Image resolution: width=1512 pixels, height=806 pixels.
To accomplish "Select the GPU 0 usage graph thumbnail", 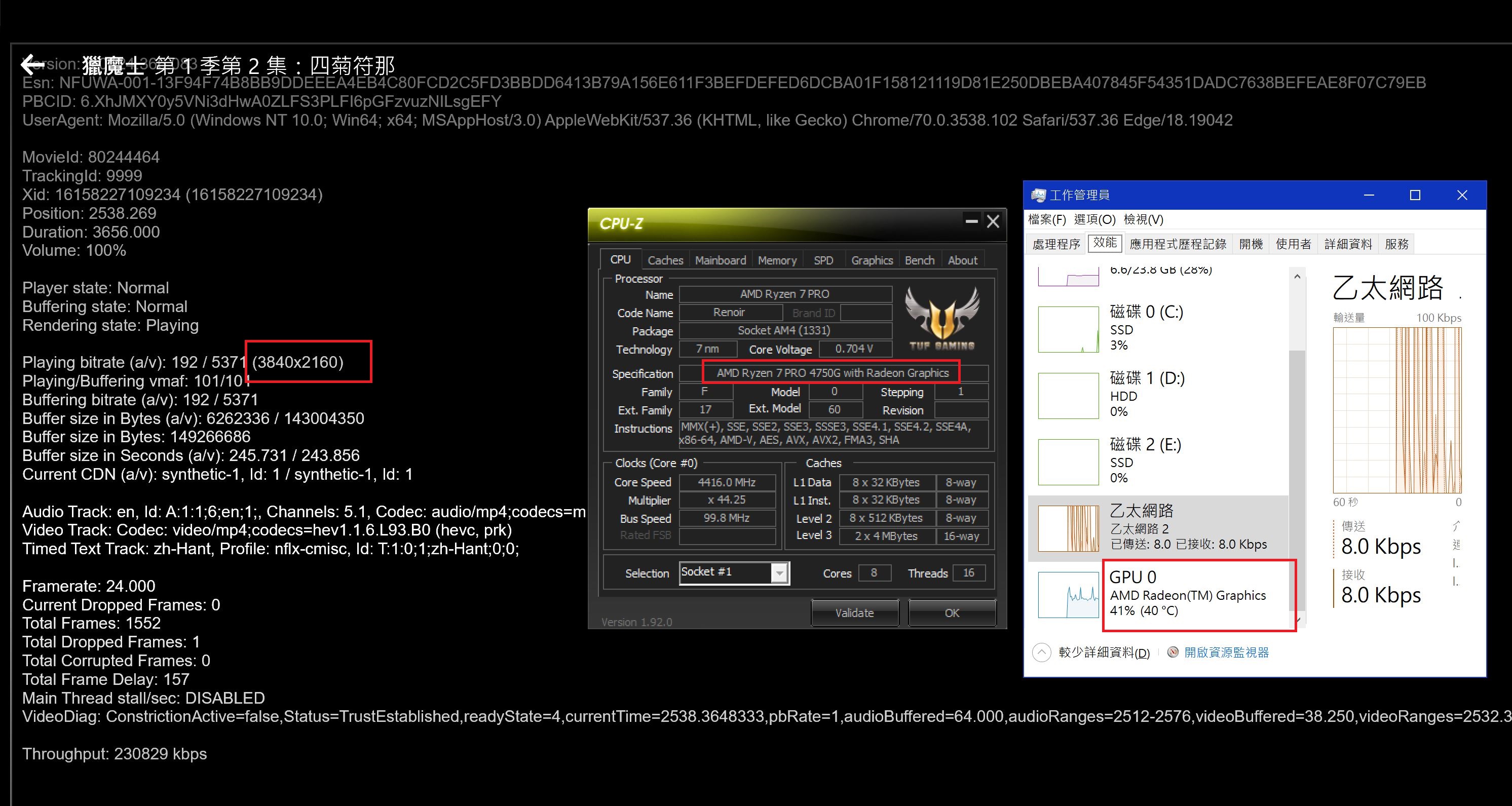I will tap(1068, 595).
